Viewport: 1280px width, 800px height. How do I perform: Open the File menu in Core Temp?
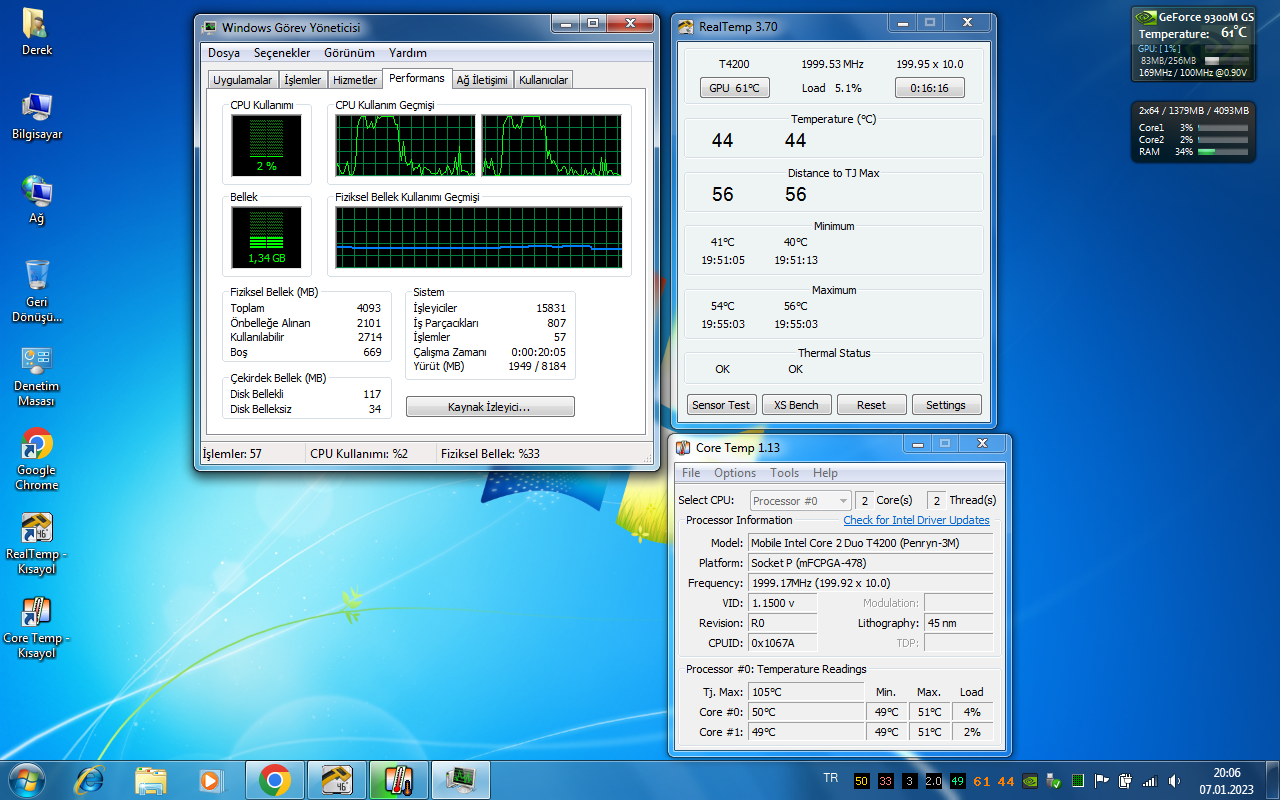tap(691, 473)
